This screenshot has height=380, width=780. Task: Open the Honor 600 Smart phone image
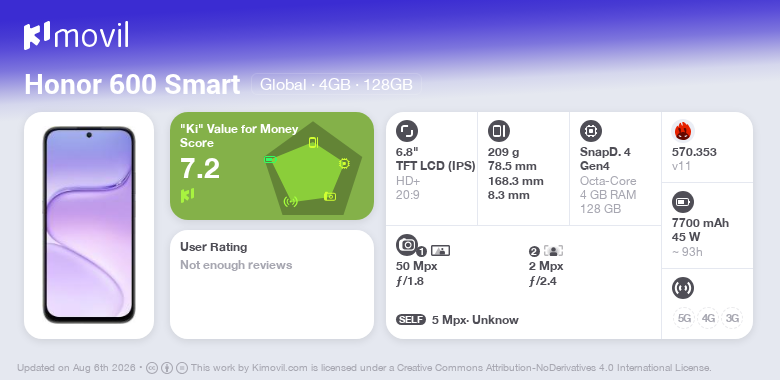[x=89, y=225]
